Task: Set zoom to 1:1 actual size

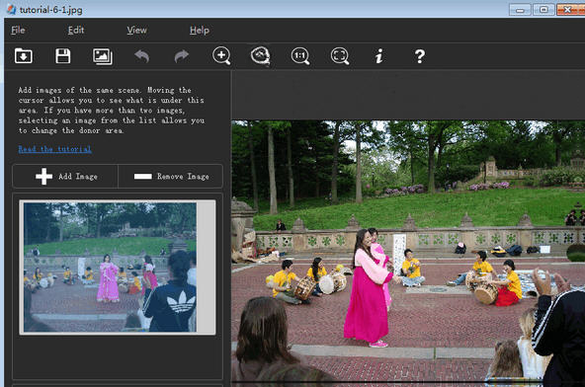Action: pyautogui.click(x=300, y=56)
